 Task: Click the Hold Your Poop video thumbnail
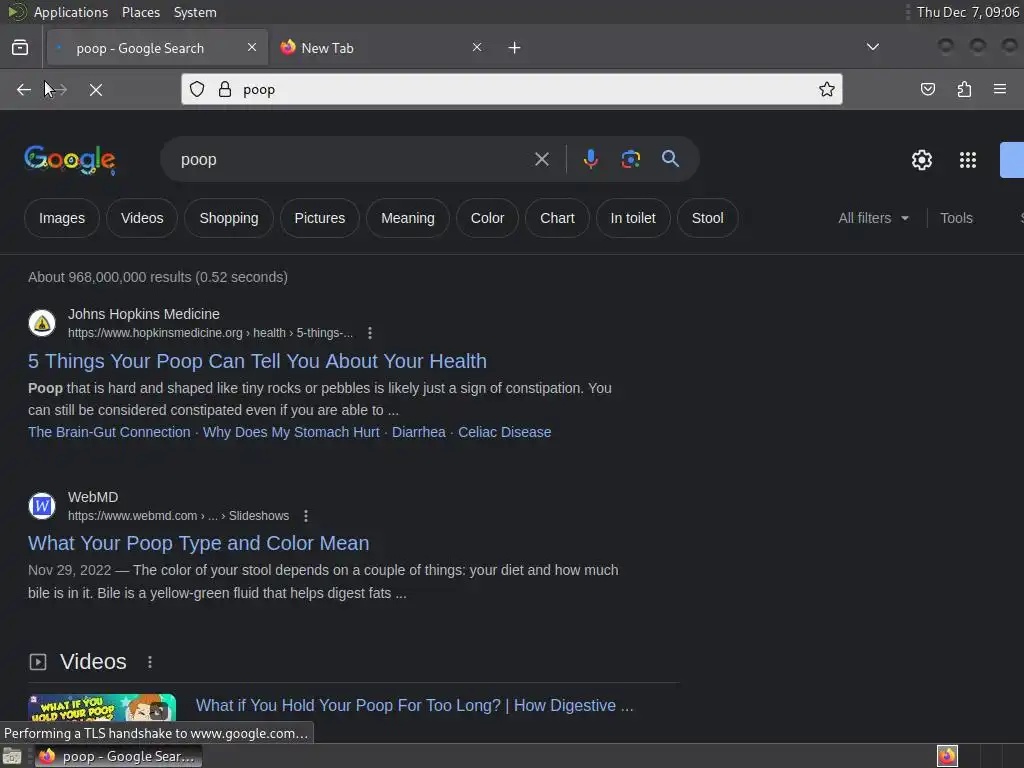102,708
